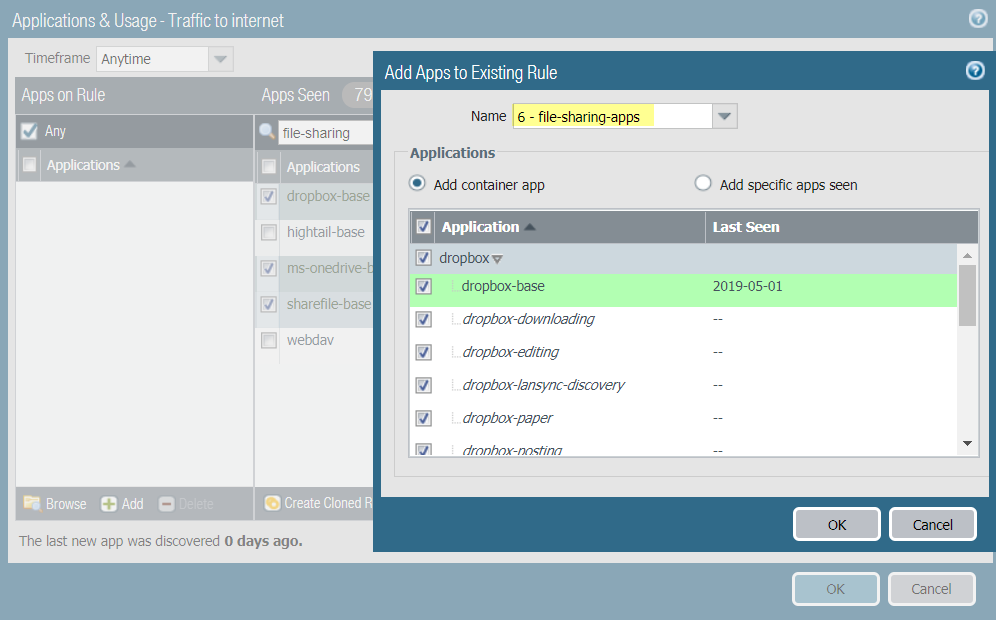
Task: Collapse the dropbox container row
Action: pyautogui.click(x=497, y=259)
